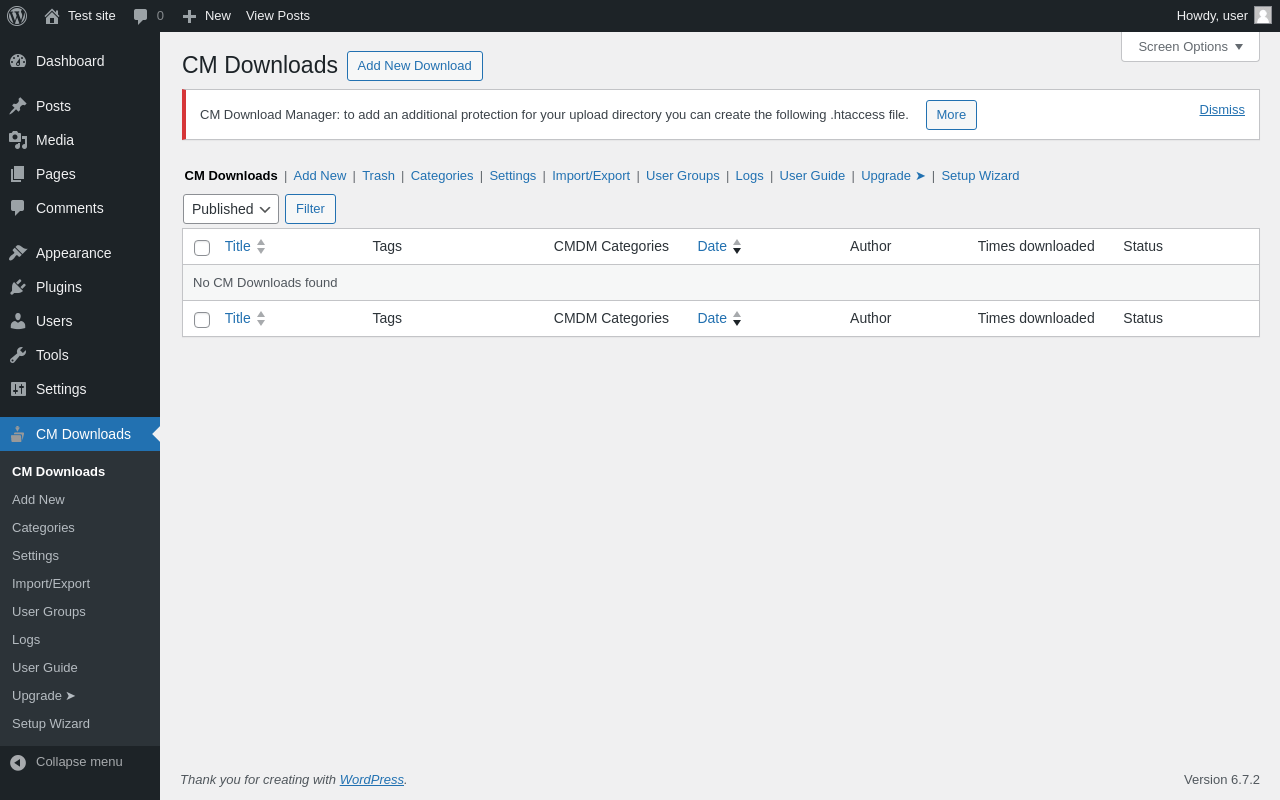Open the Import/Export submenu item in sidebar
Viewport: 1280px width, 800px height.
tap(51, 583)
